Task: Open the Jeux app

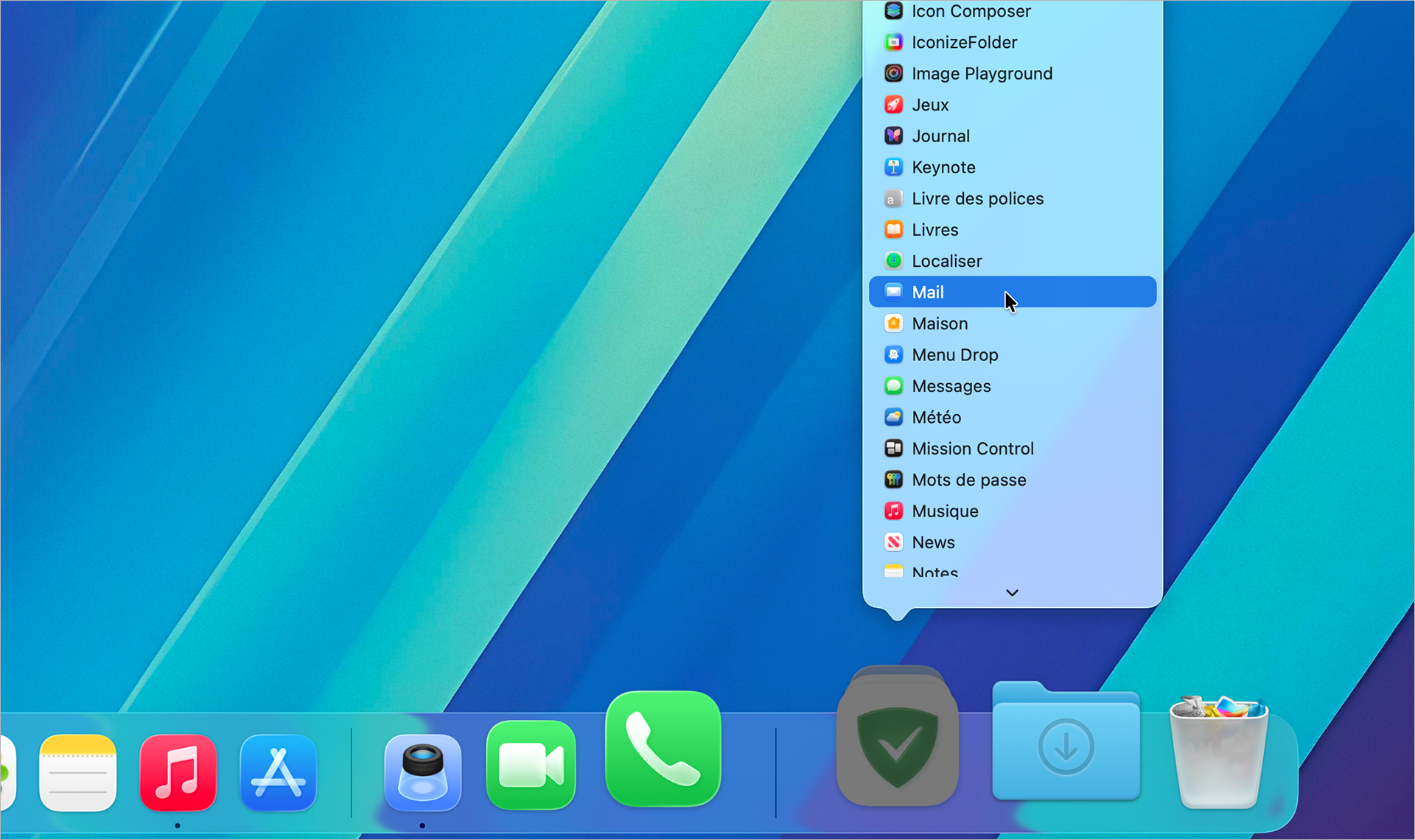Action: click(930, 104)
